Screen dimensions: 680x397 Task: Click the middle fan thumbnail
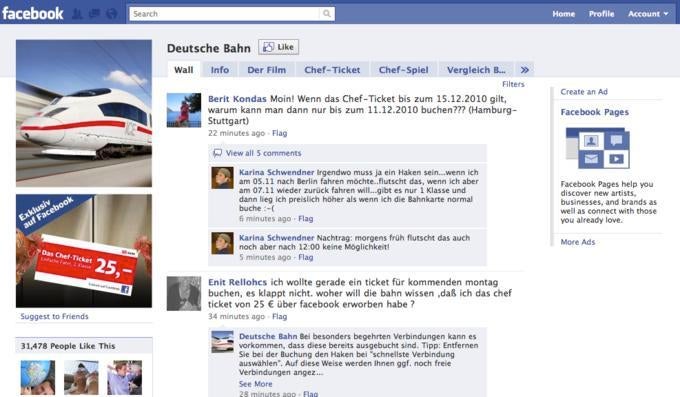pyautogui.click(x=81, y=377)
